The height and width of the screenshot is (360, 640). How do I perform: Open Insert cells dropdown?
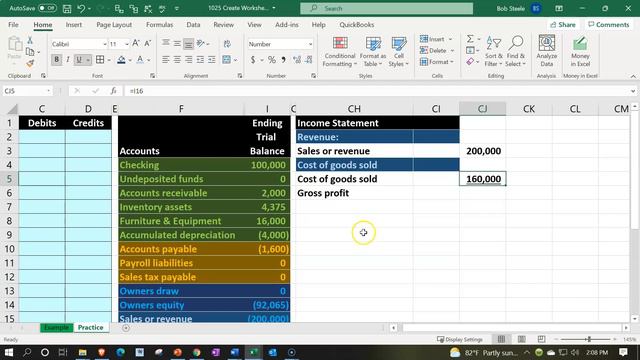point(451,39)
